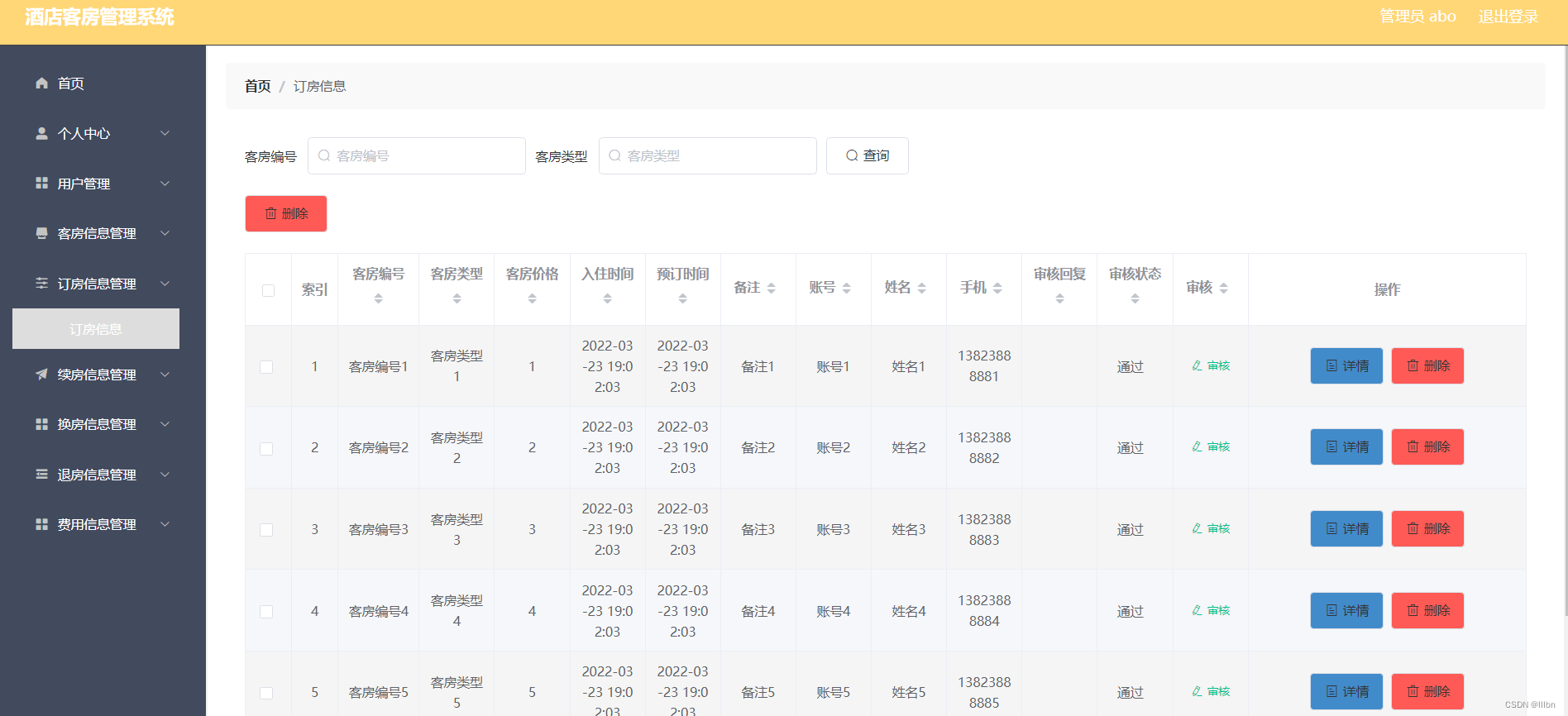Viewport: 1568px width, 716px height.
Task: Sort by 预订时间 column sort arrows
Action: coord(682,298)
